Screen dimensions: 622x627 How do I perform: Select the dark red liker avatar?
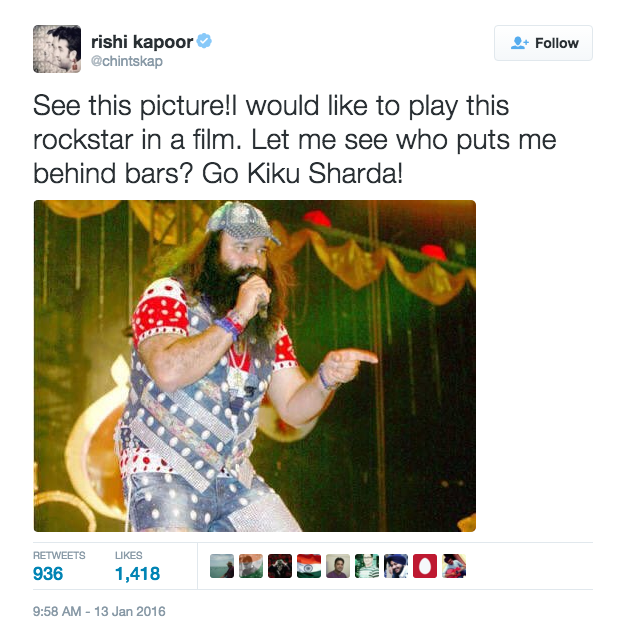280,567
